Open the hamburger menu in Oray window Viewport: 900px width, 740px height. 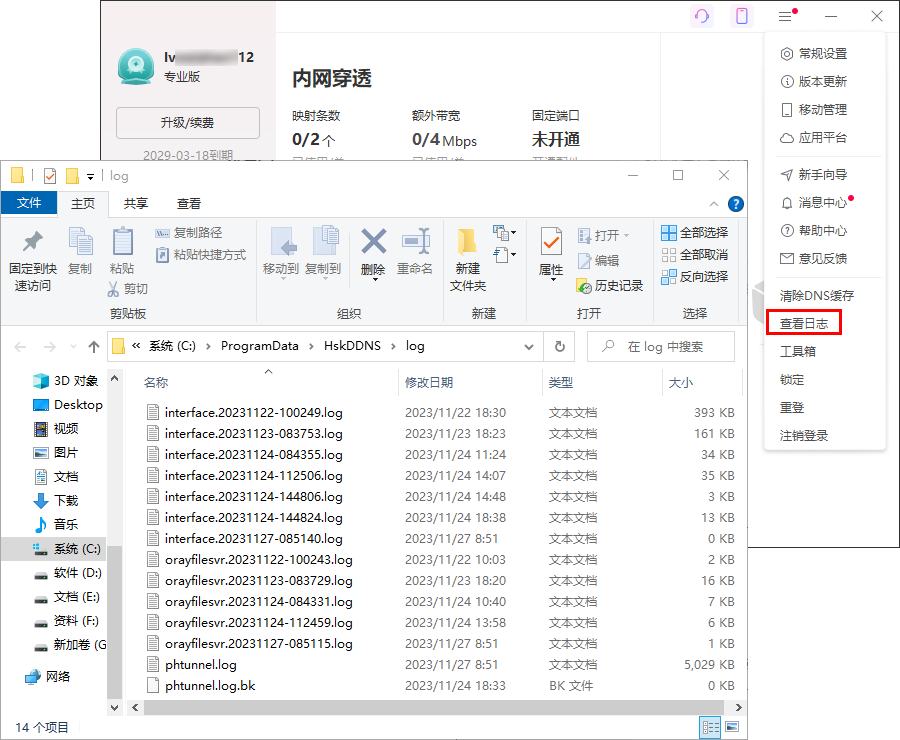[x=785, y=16]
